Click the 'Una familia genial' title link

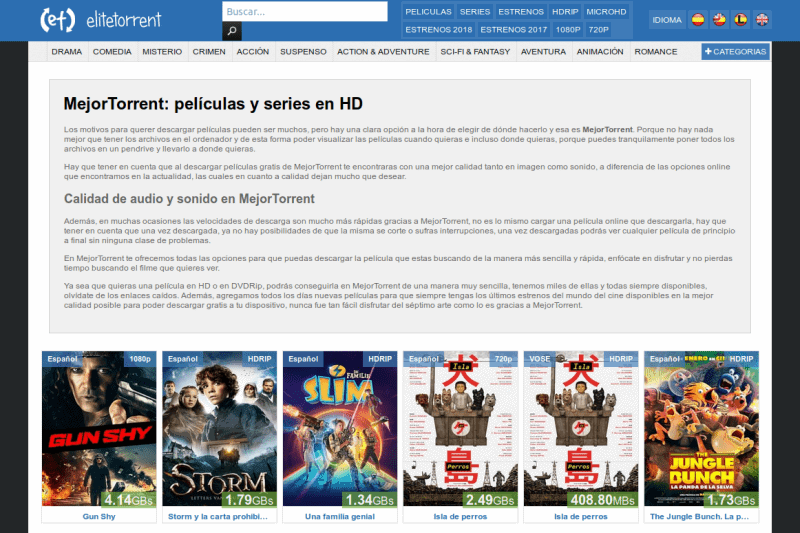tap(340, 516)
